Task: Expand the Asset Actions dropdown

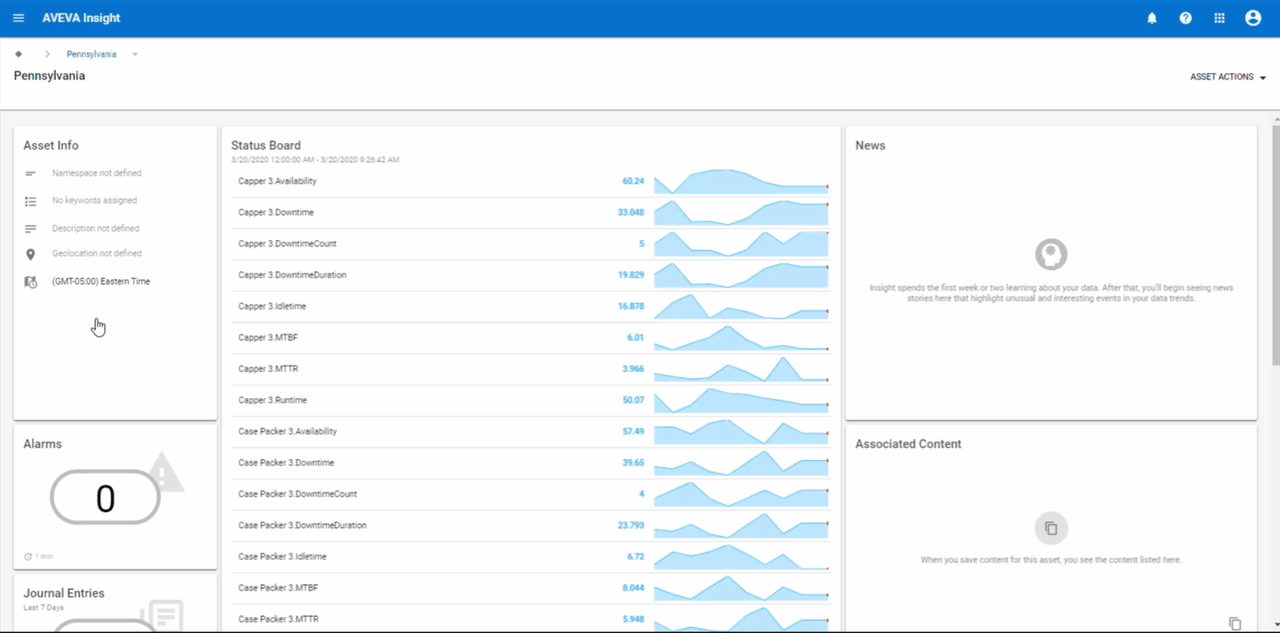Action: [1227, 77]
